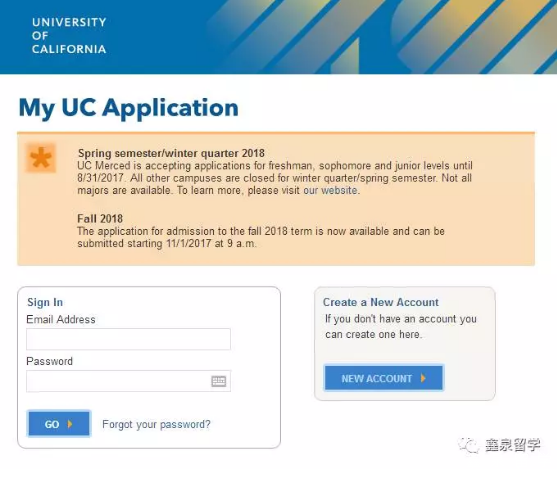Screen dimensions: 557x482
Task: Click the University of California logo
Action: [x=69, y=36]
